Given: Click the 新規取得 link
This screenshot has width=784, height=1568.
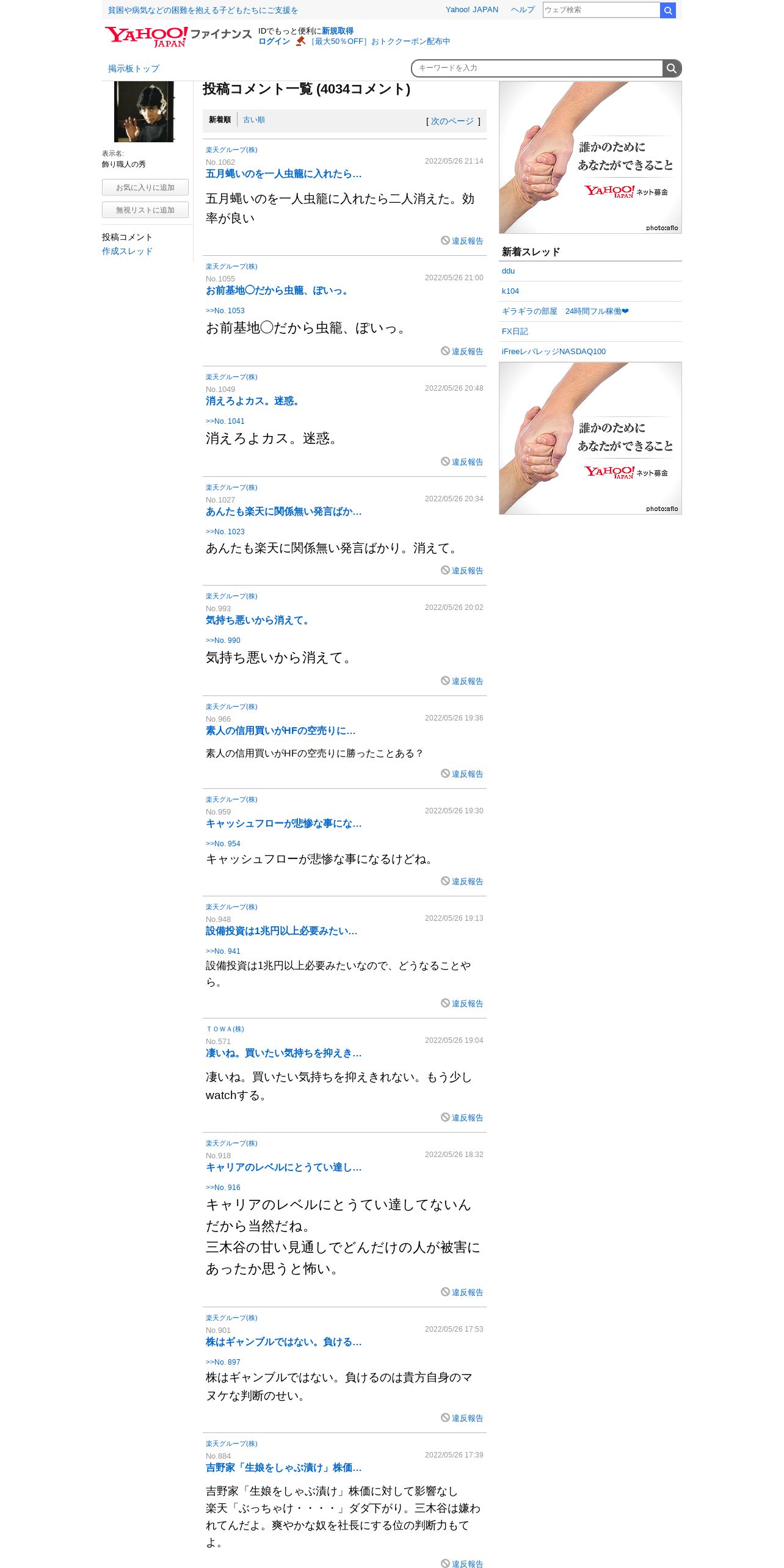Looking at the screenshot, I should click(x=338, y=31).
